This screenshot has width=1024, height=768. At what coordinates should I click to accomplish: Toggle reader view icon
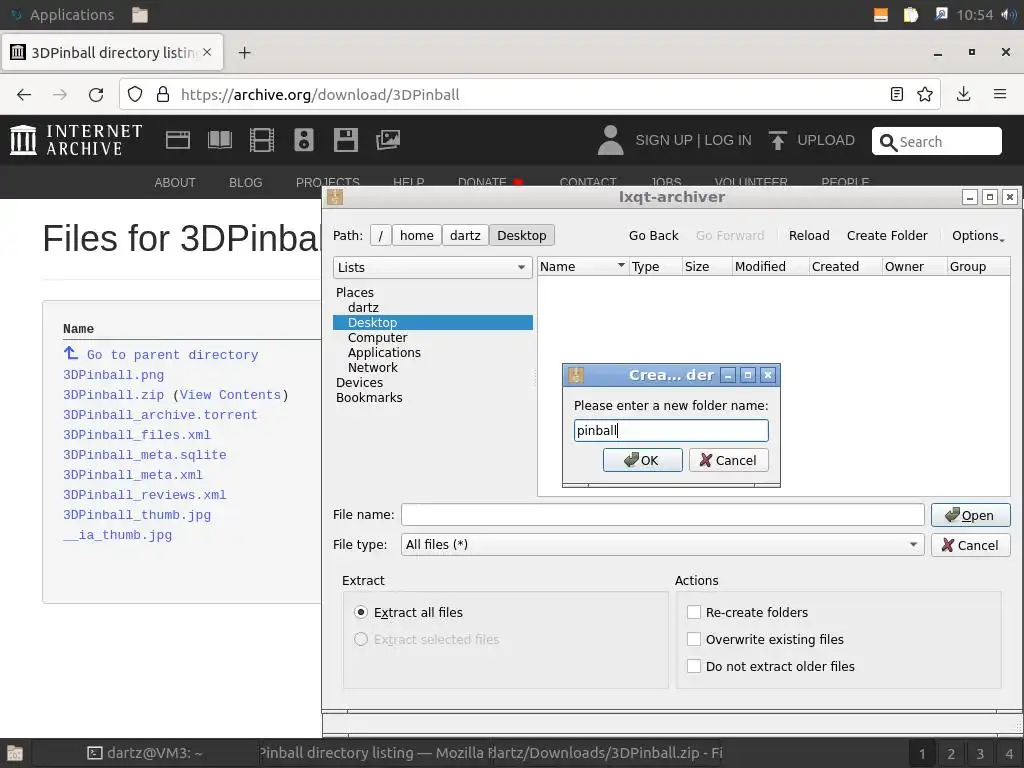[x=897, y=95]
